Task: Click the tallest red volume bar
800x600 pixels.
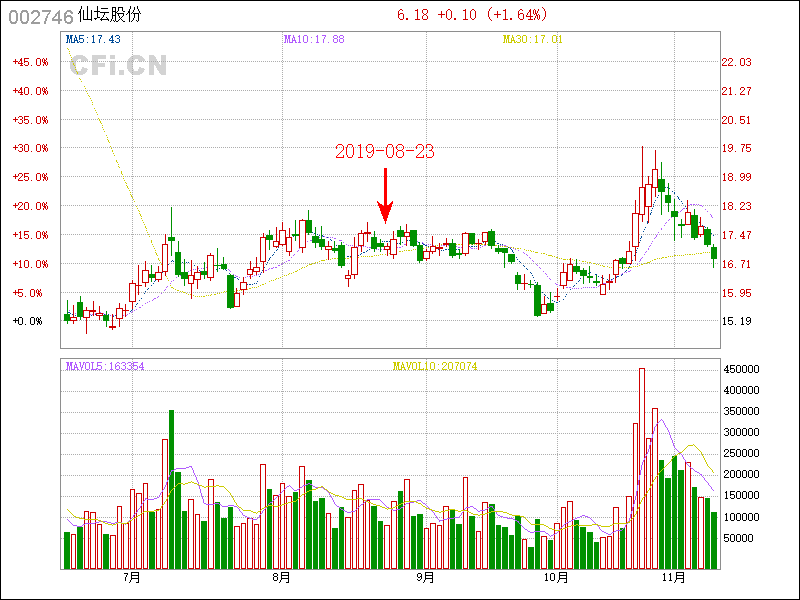Action: (642, 468)
